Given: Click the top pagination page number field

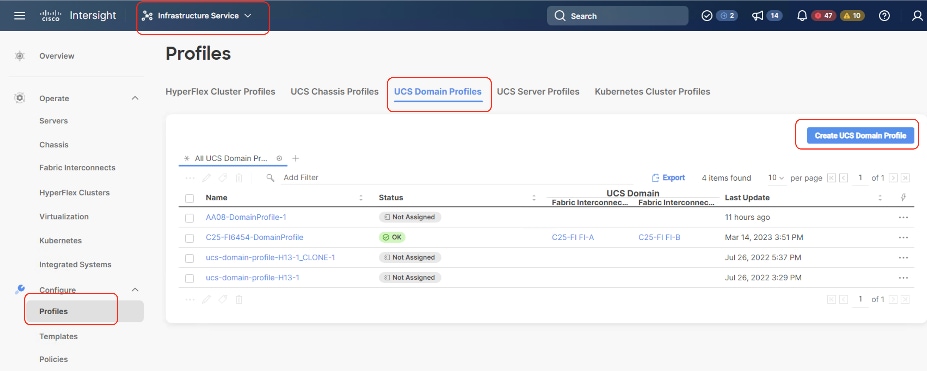Looking at the screenshot, I should 860,178.
